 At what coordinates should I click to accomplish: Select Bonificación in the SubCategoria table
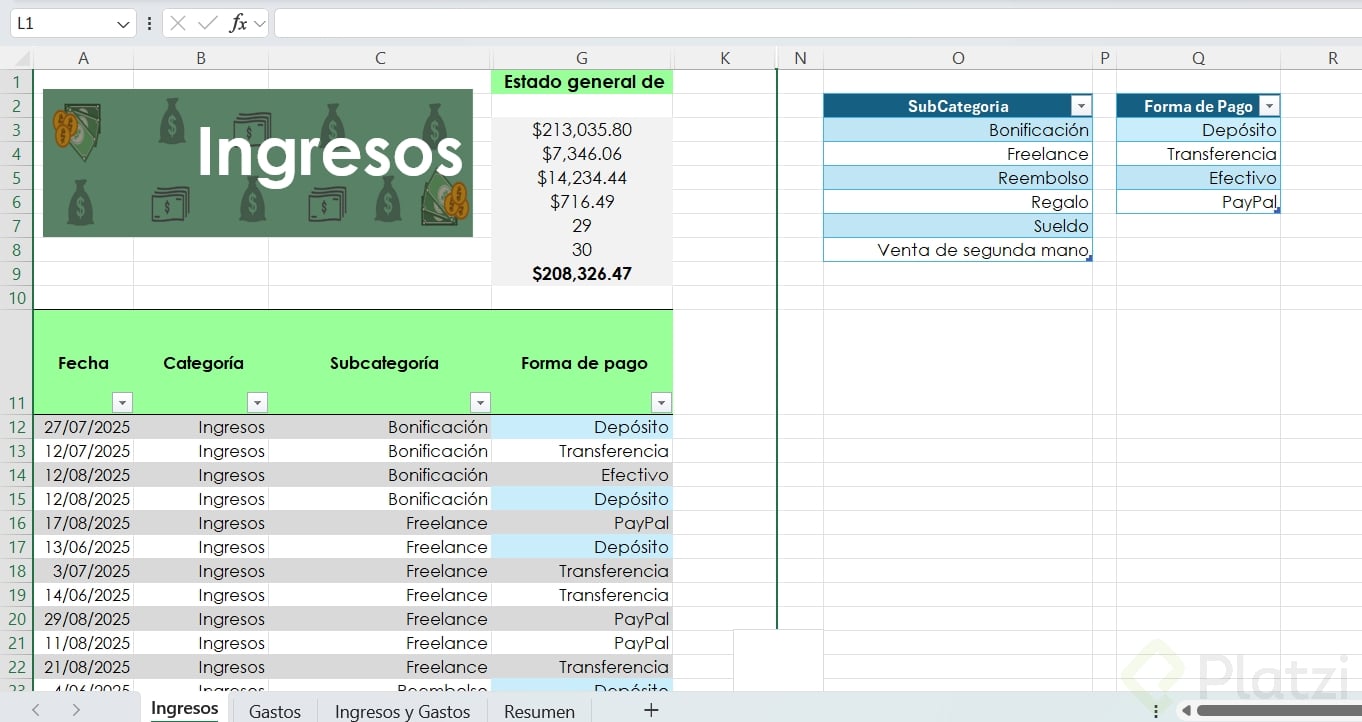pyautogui.click(x=958, y=130)
